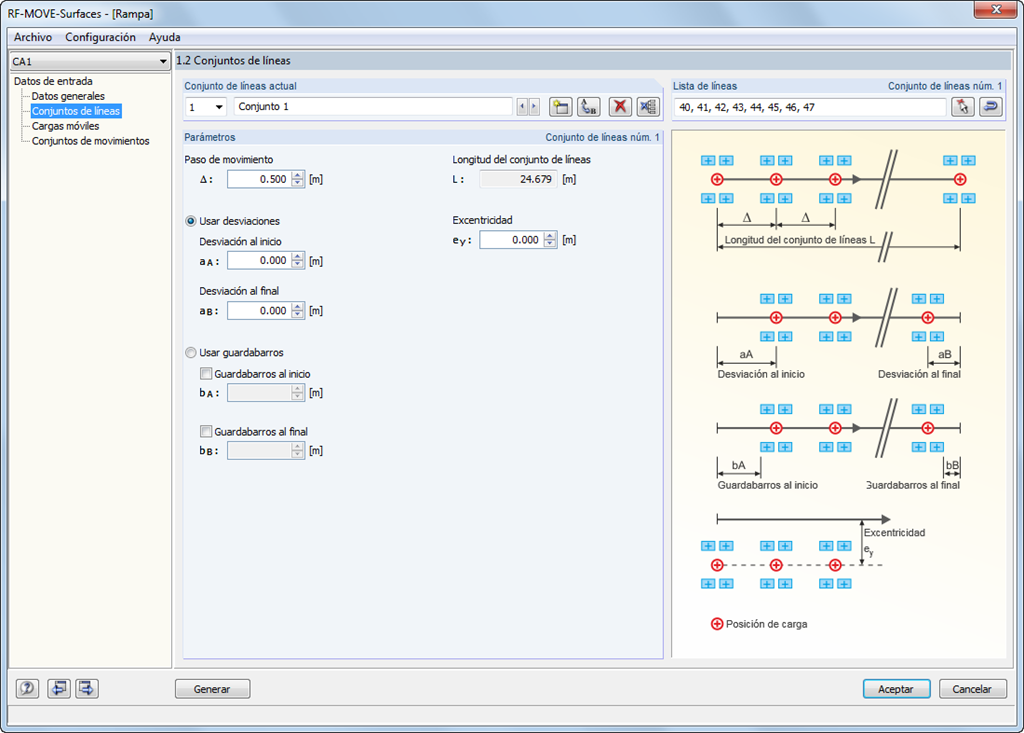Select Conjuntos de líneas in tree

tap(76, 111)
